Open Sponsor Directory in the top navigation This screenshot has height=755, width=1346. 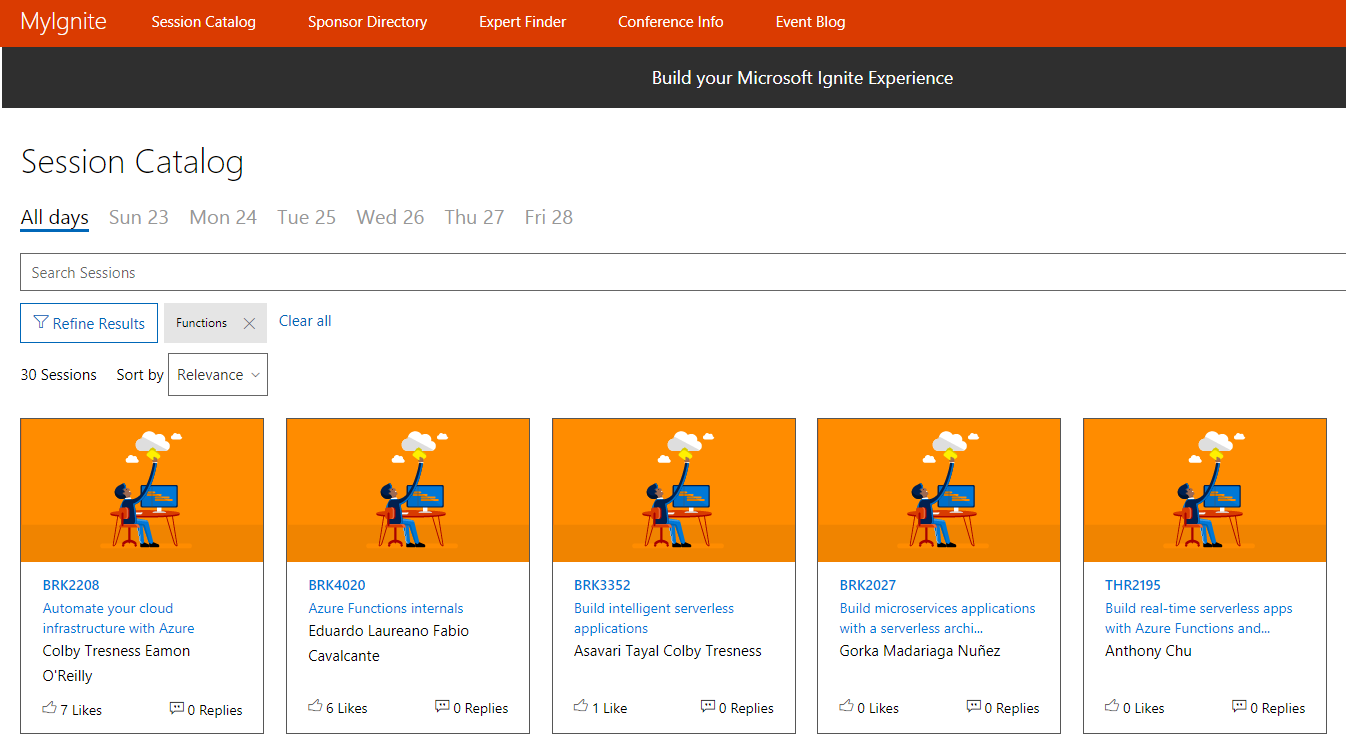(367, 22)
